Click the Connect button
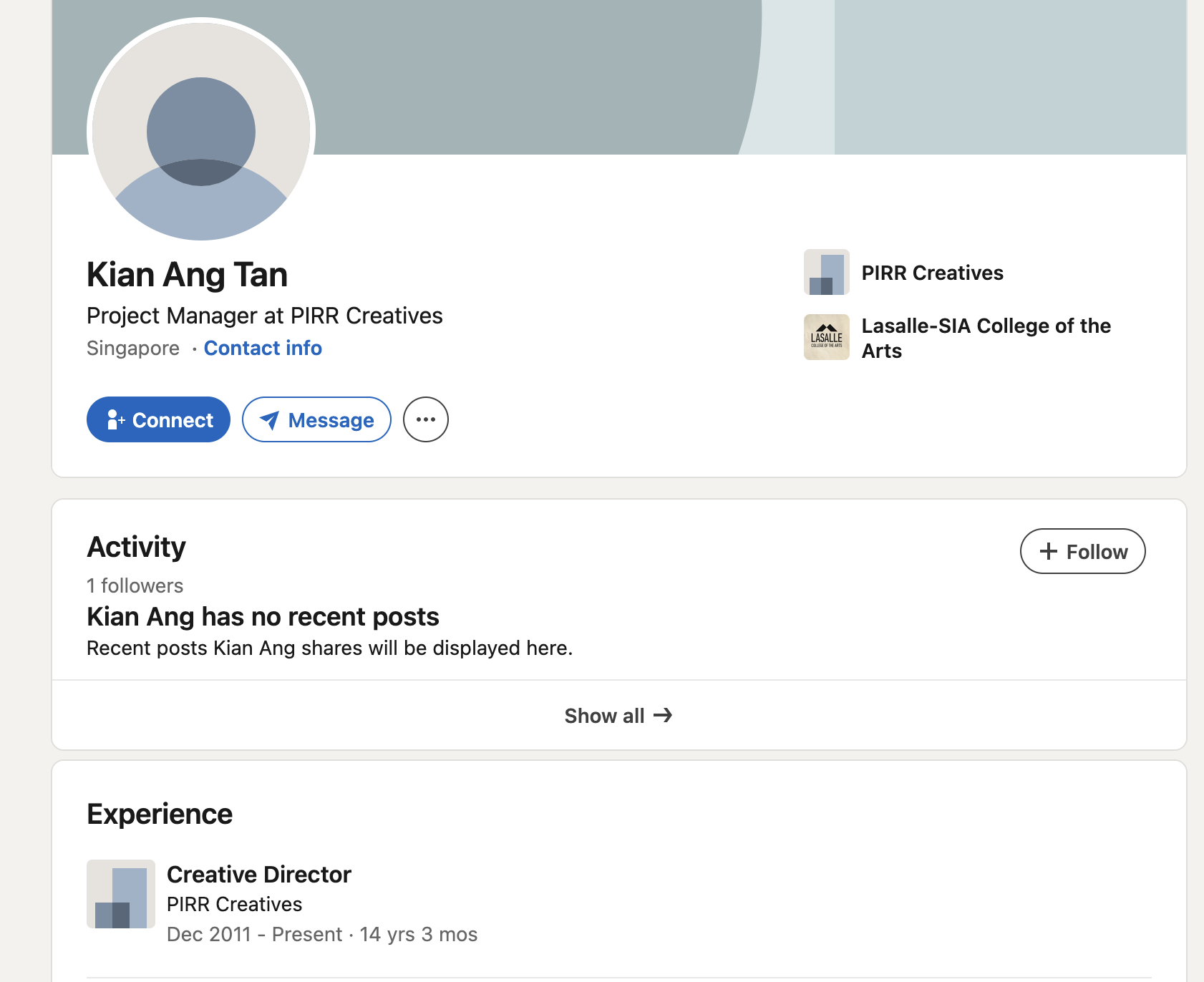Screen dimensions: 1204x982 [158, 419]
